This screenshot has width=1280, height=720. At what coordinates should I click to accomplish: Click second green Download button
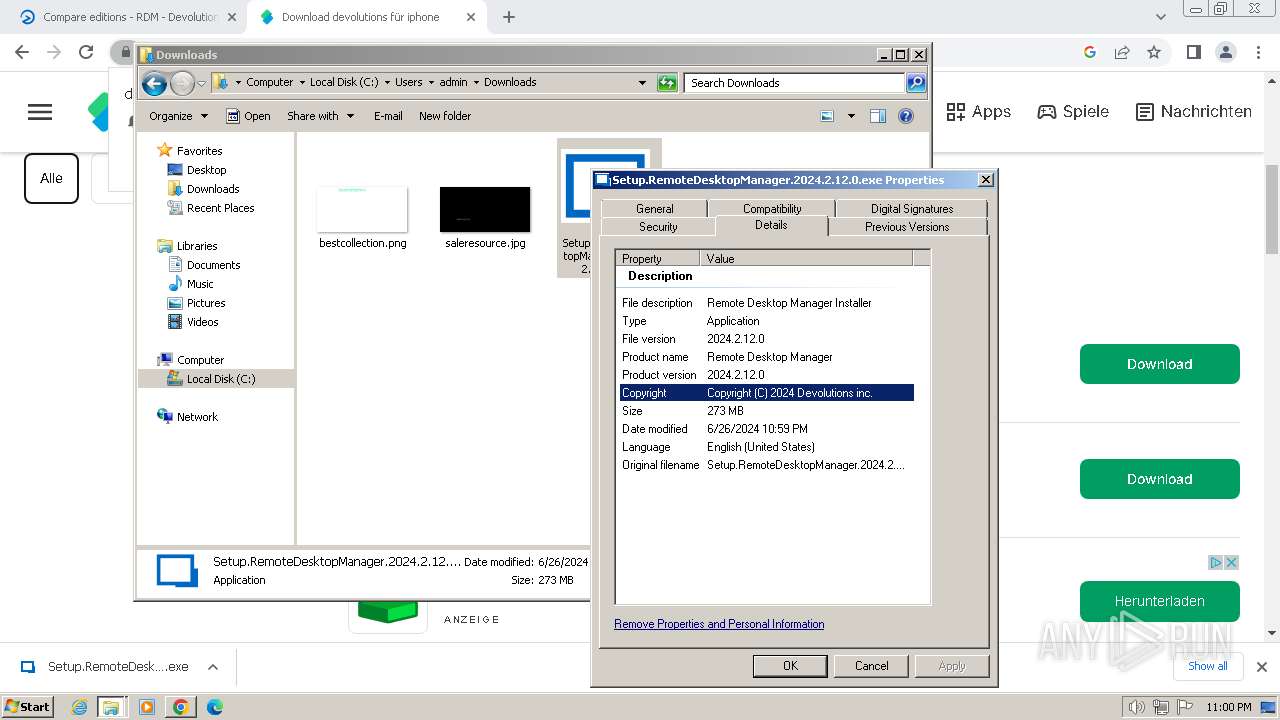1159,479
